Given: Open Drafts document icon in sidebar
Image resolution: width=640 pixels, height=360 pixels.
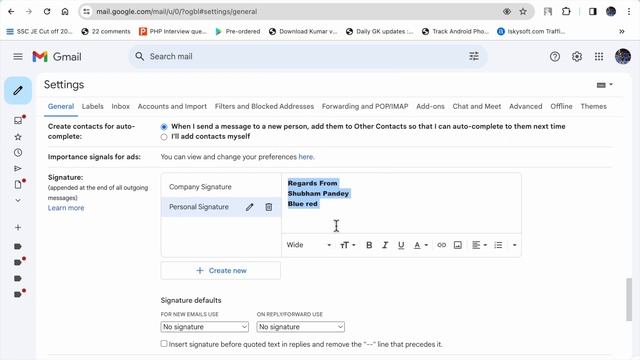Looking at the screenshot, I should coord(18,184).
